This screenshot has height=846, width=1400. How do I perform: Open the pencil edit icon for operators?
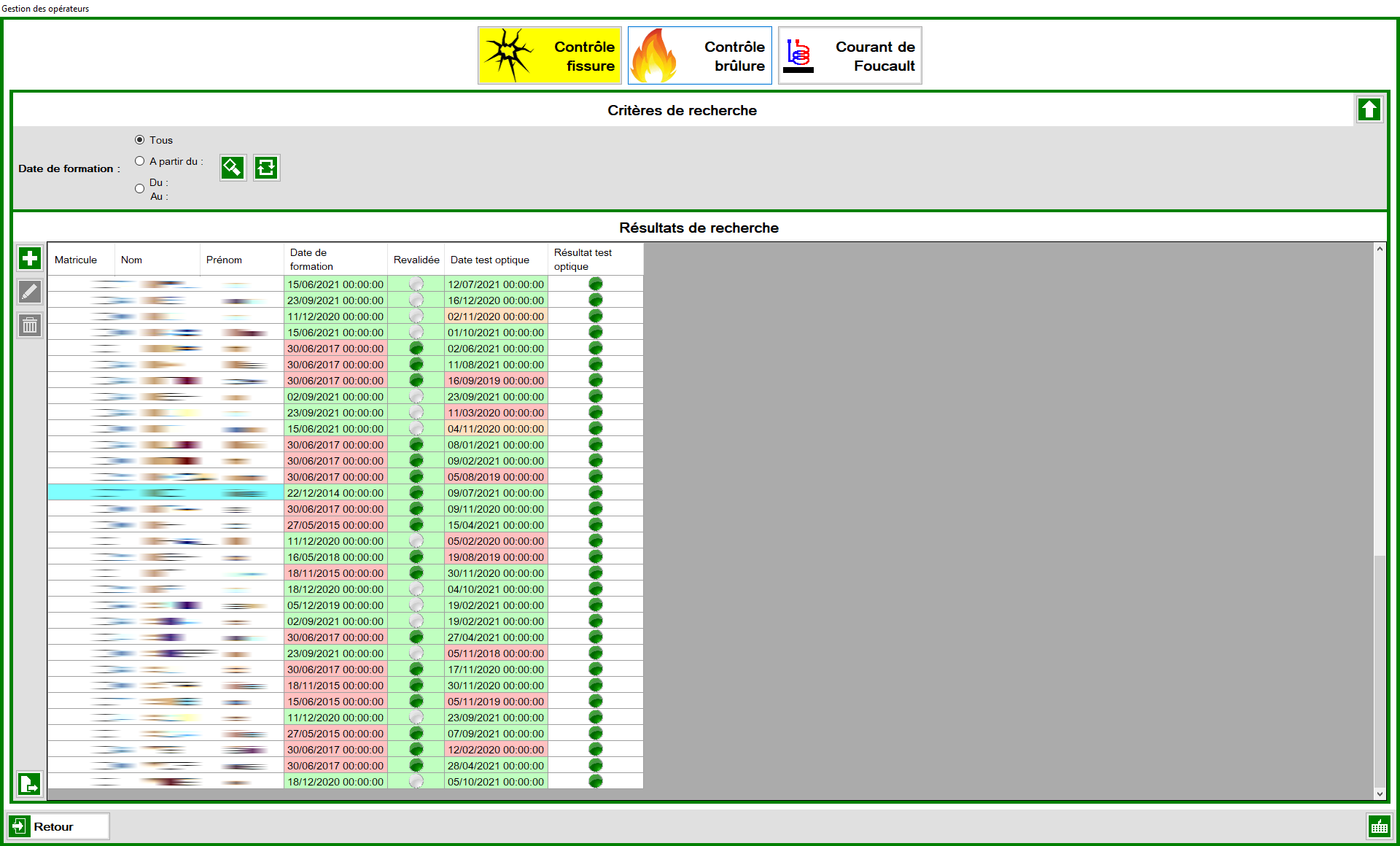pyautogui.click(x=29, y=292)
